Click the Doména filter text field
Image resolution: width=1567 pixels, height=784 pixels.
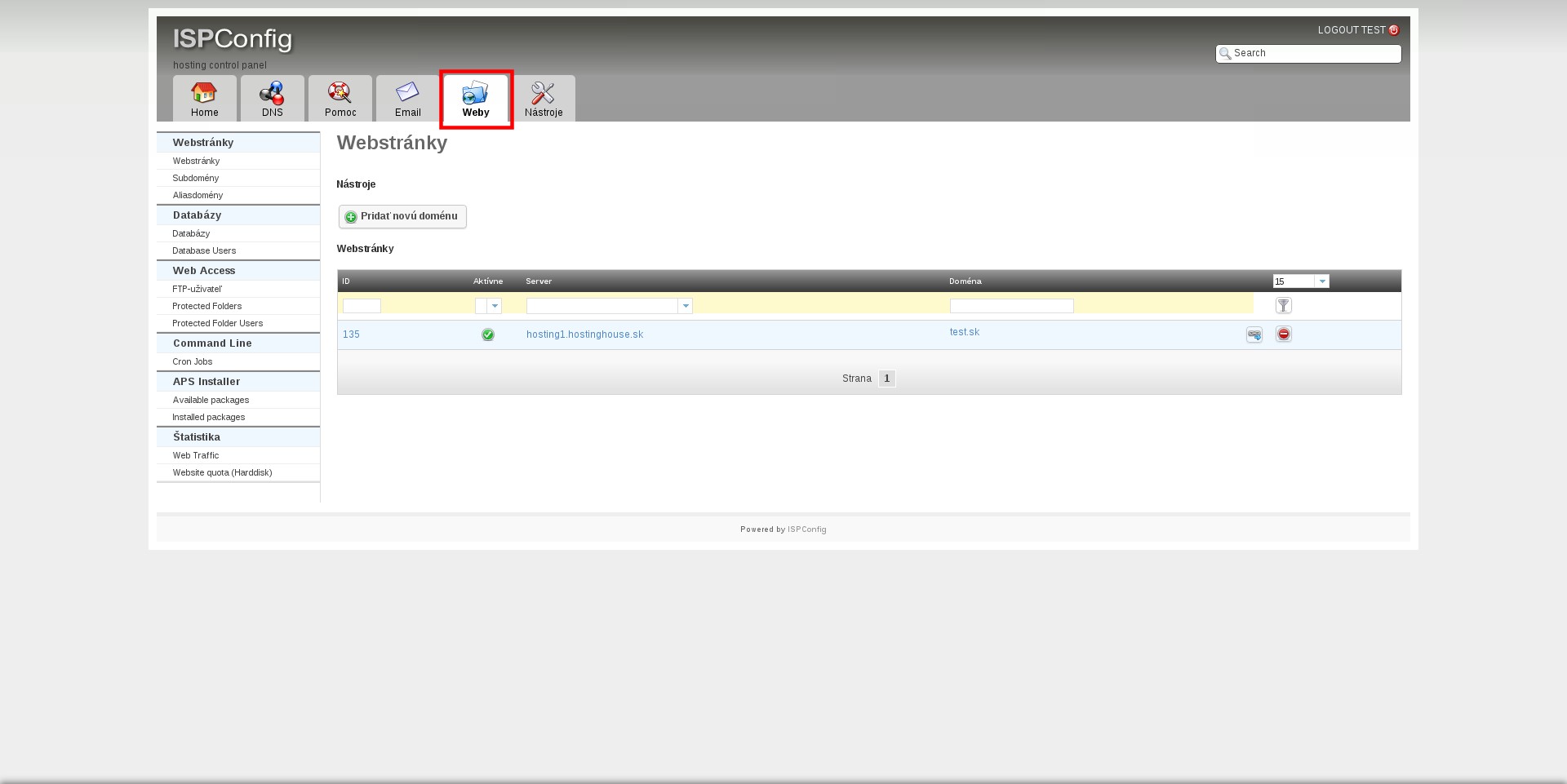[1011, 306]
